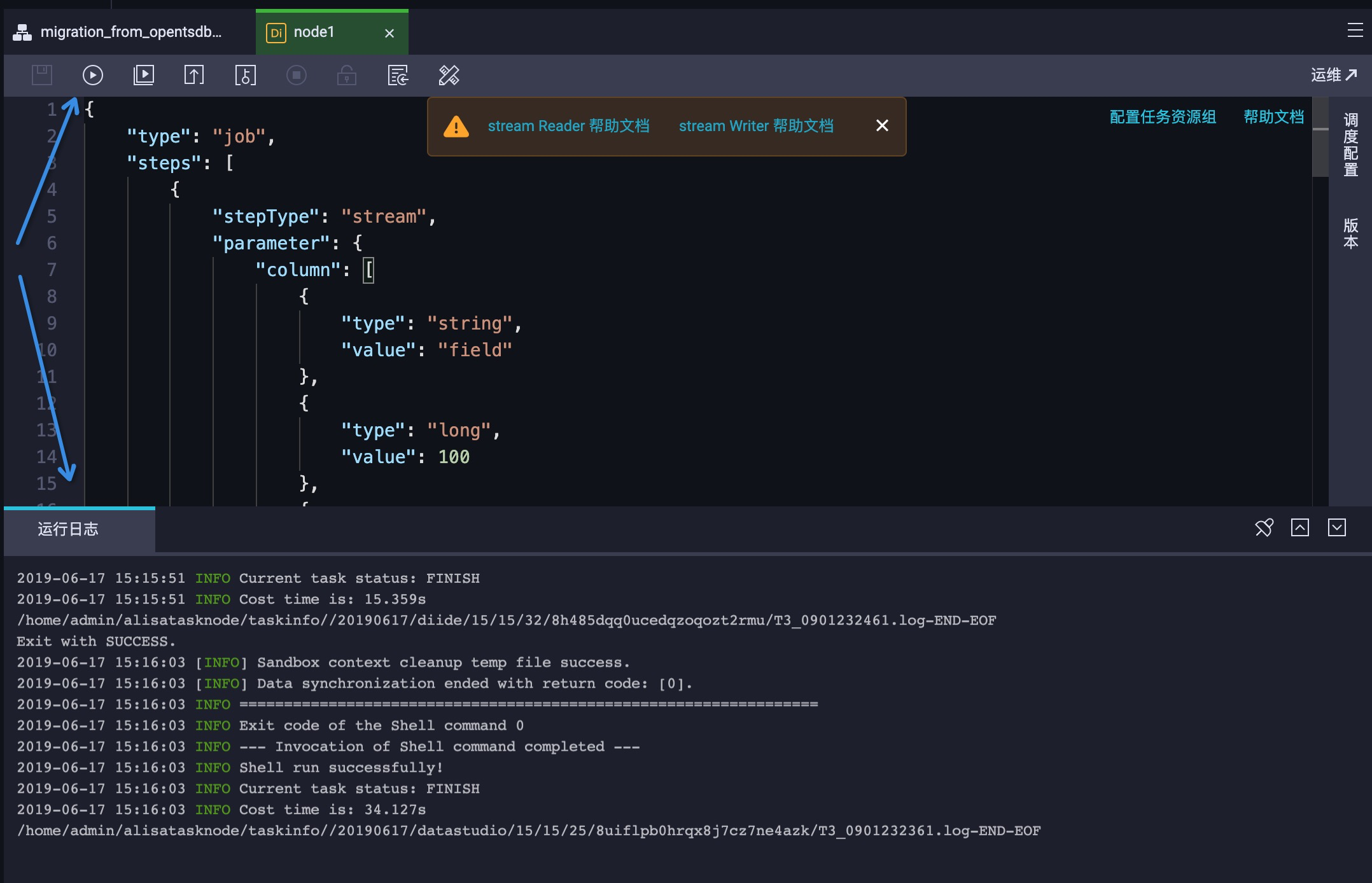Click the lock edit icon

(x=347, y=75)
